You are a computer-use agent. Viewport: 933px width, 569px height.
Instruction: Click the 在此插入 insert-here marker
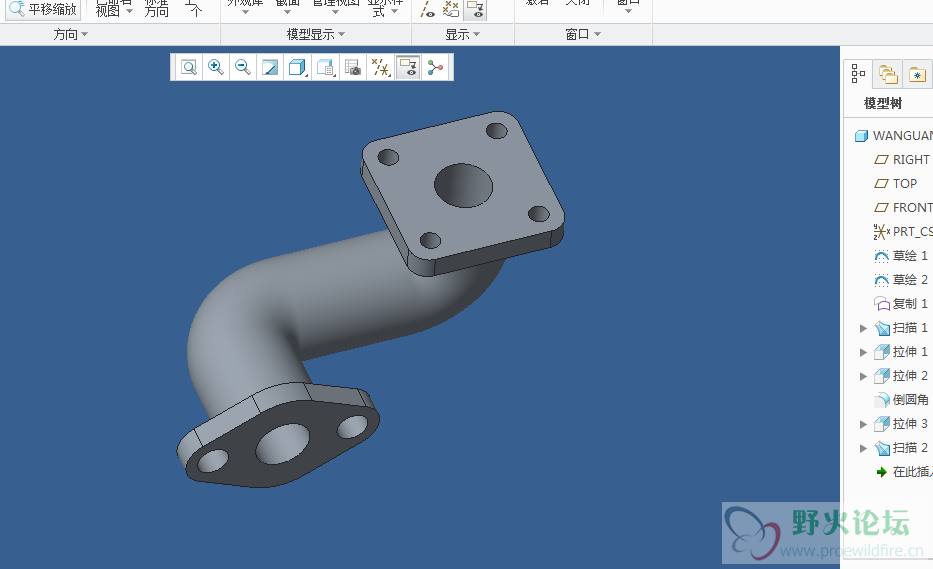904,472
